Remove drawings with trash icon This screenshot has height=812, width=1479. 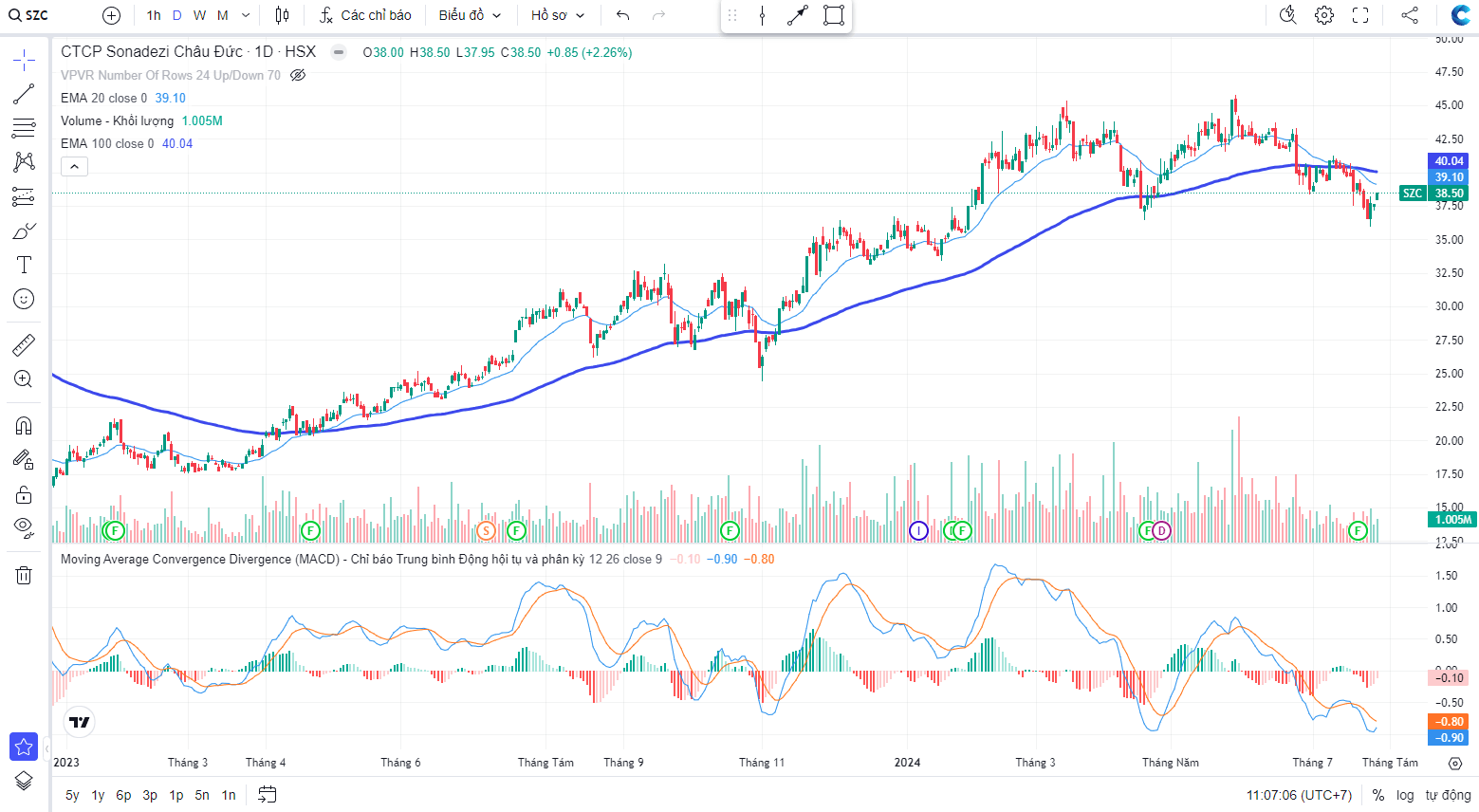click(24, 575)
